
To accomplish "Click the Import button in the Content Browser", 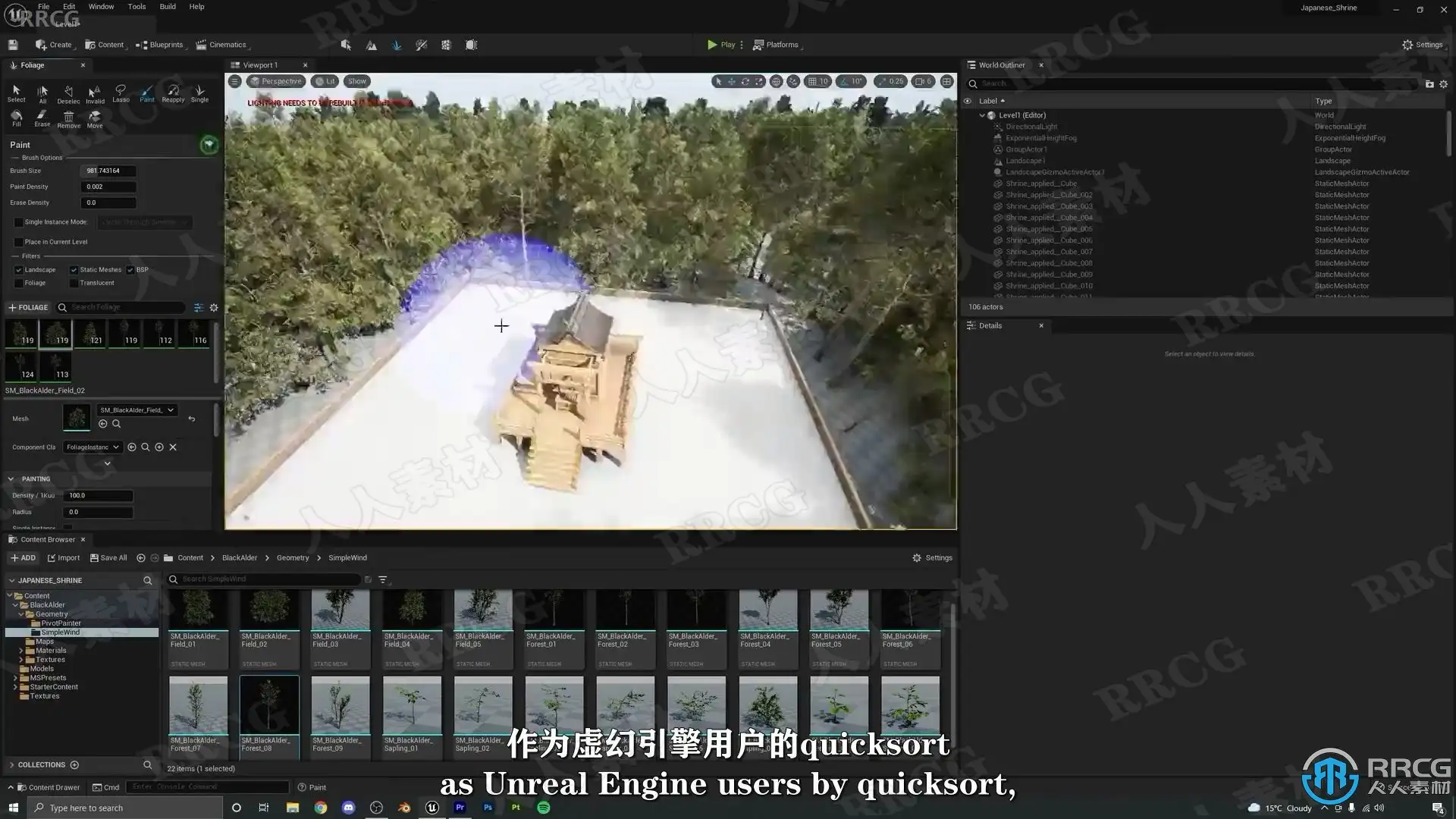I will click(x=64, y=557).
